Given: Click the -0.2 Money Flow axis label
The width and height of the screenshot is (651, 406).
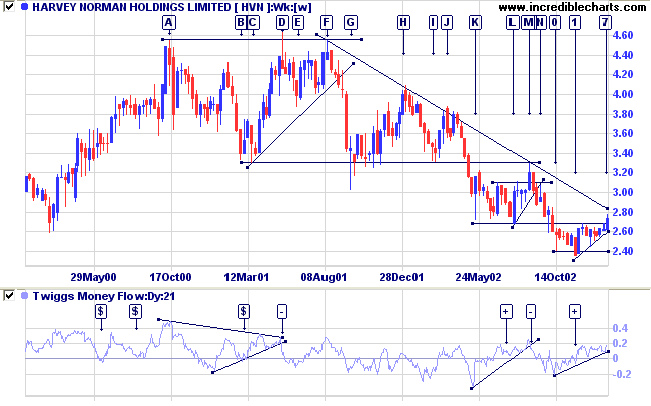Looking at the screenshot, I should point(622,374).
